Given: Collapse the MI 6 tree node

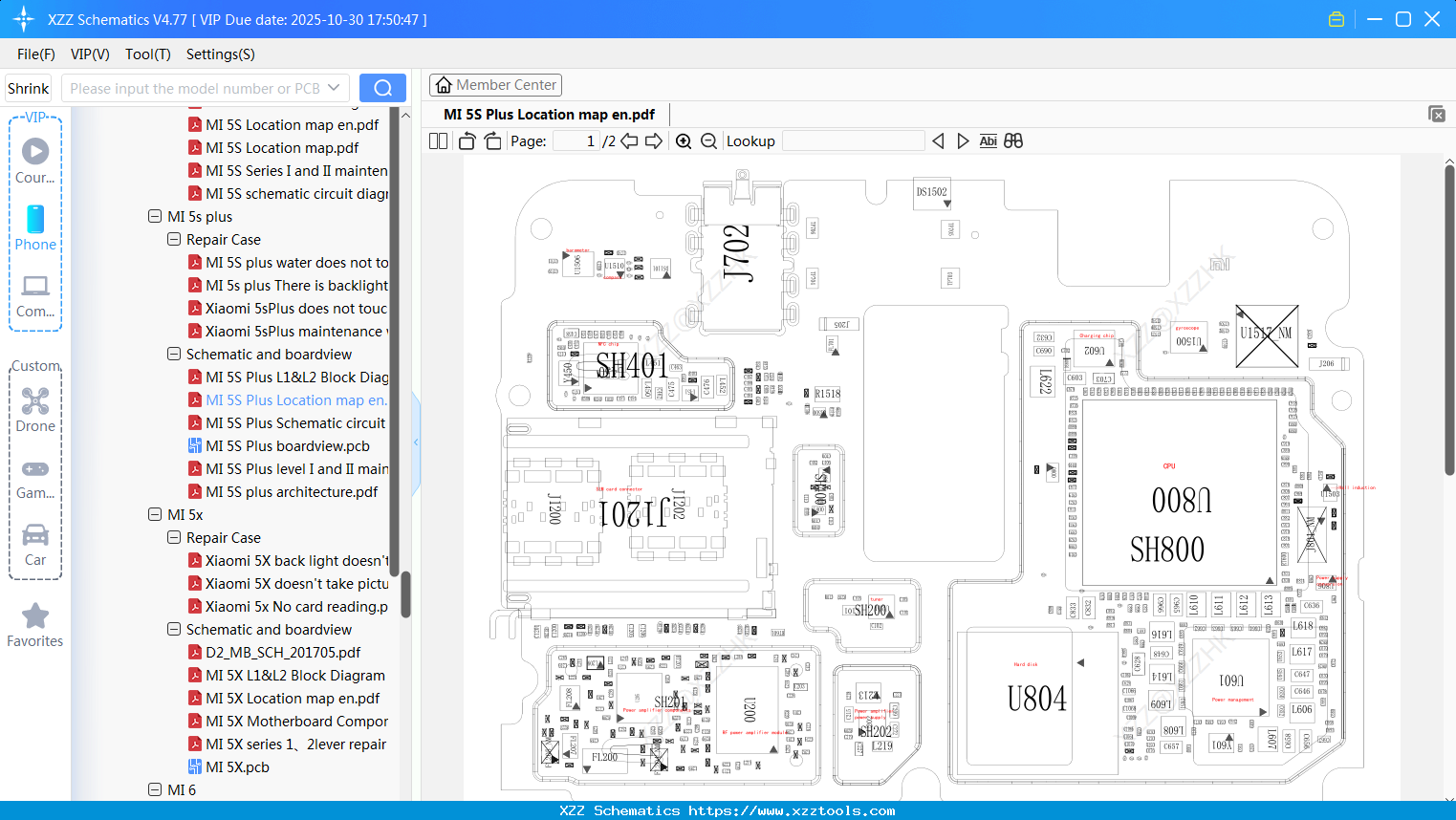Looking at the screenshot, I should (155, 789).
